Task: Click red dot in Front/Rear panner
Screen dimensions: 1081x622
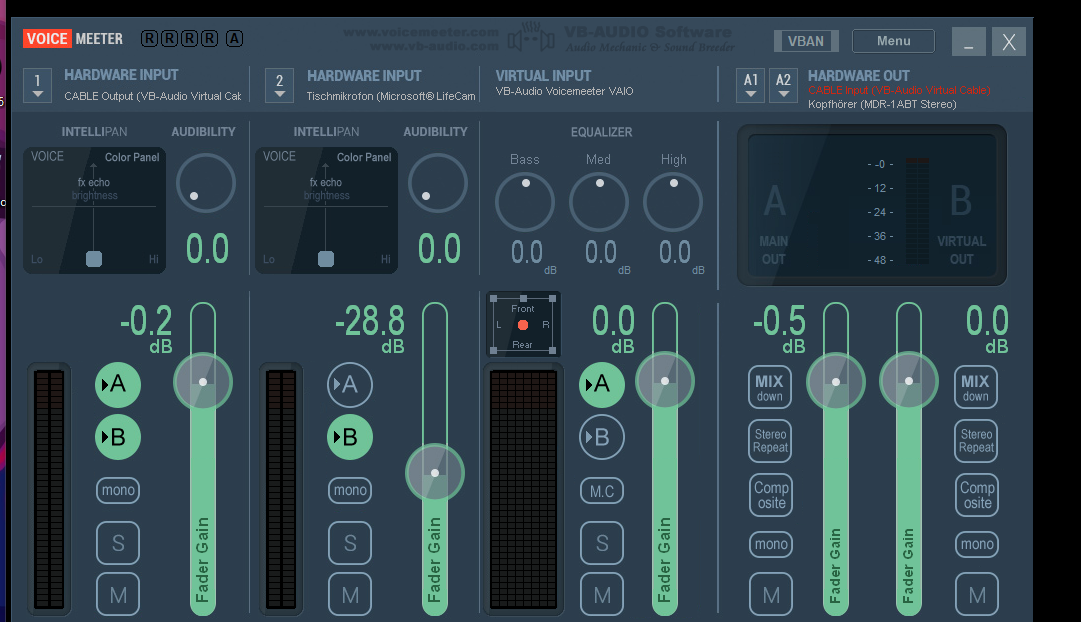Action: tap(523, 325)
